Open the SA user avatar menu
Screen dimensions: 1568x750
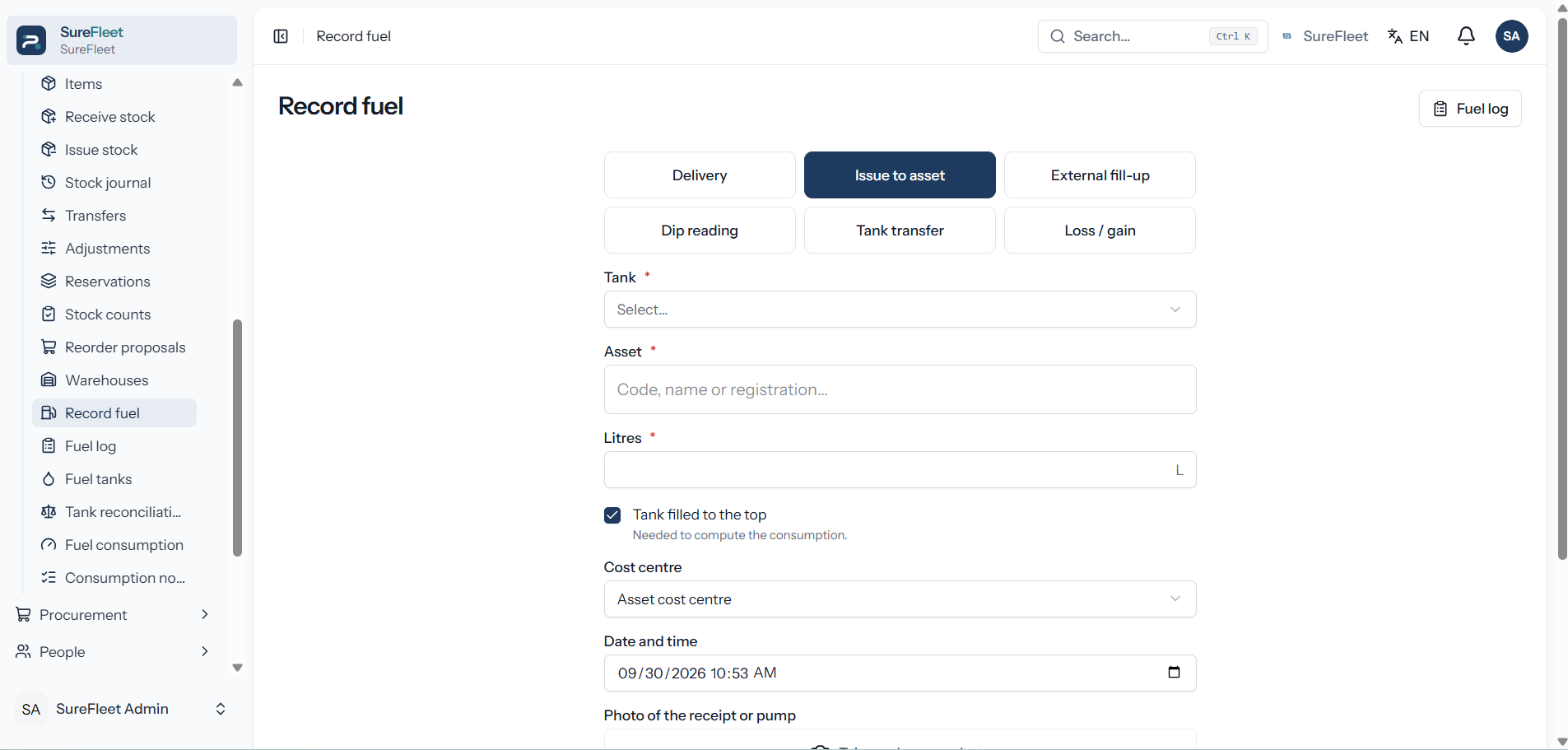click(1511, 36)
